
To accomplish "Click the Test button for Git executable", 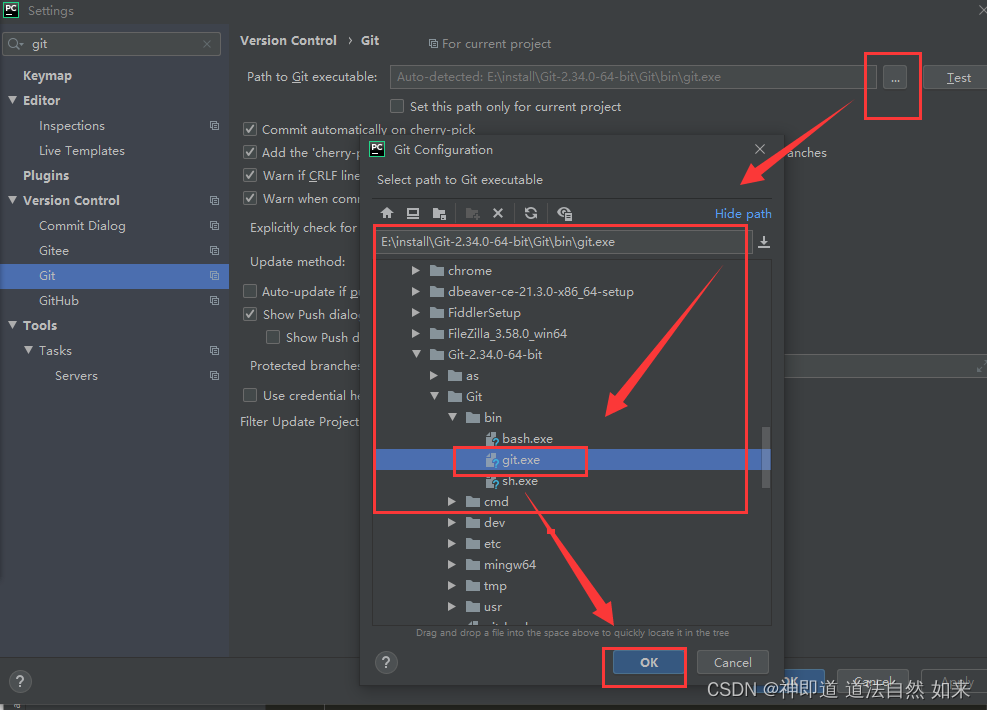I will (x=957, y=77).
